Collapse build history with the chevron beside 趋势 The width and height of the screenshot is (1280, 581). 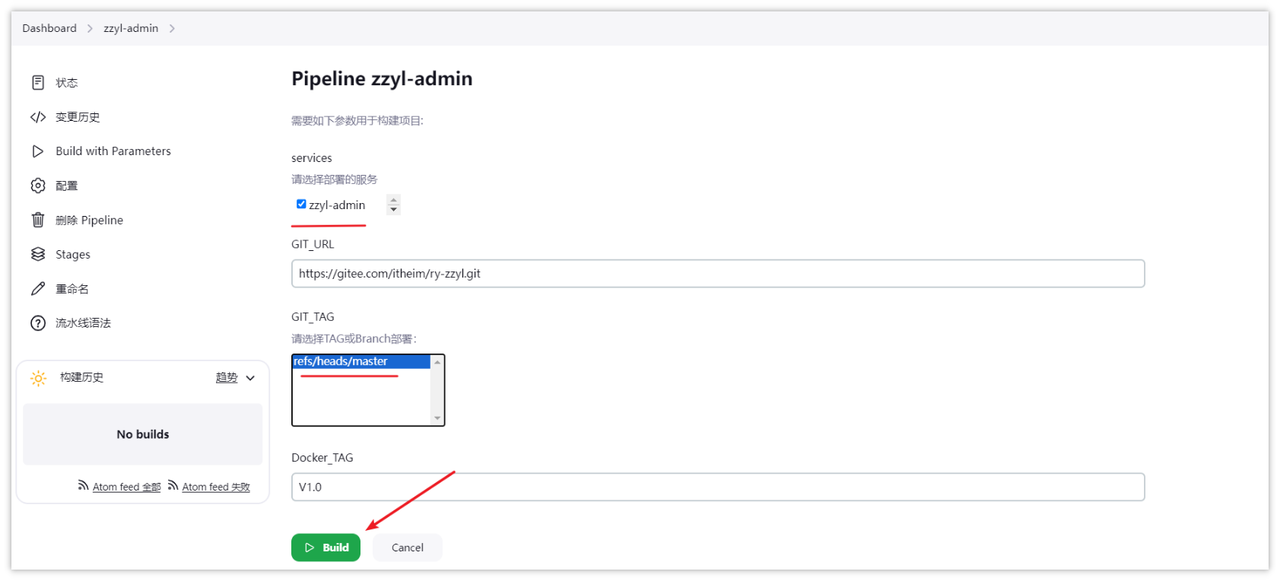(x=250, y=378)
